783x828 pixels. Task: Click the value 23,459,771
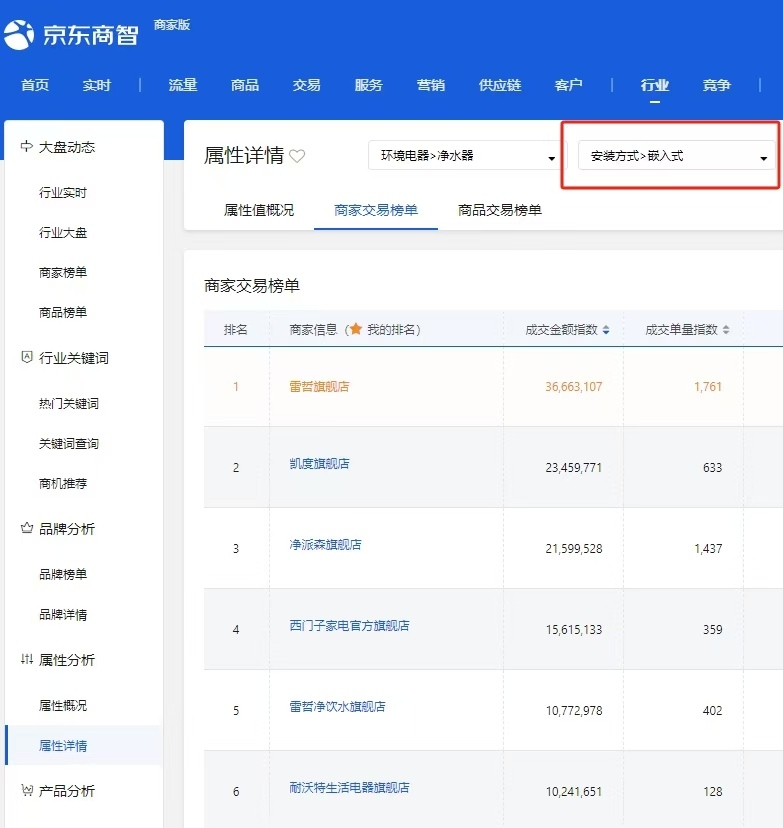click(573, 467)
